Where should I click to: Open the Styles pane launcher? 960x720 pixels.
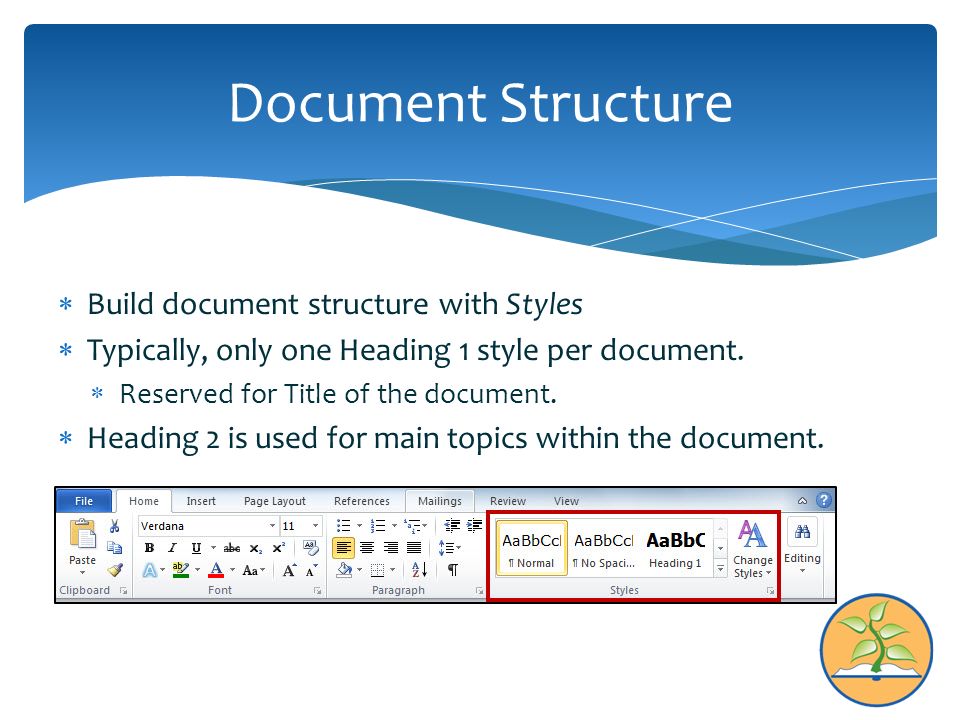(x=770, y=591)
